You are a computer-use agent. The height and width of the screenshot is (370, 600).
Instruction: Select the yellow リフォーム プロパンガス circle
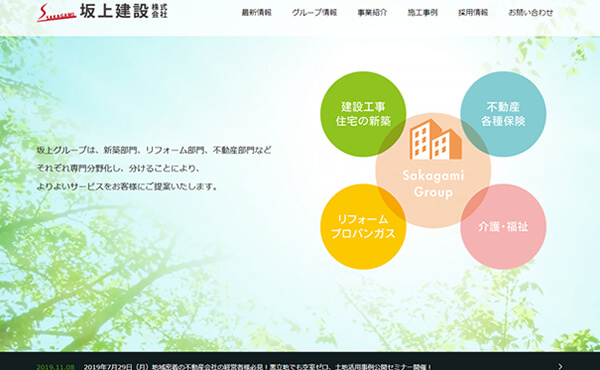363,227
